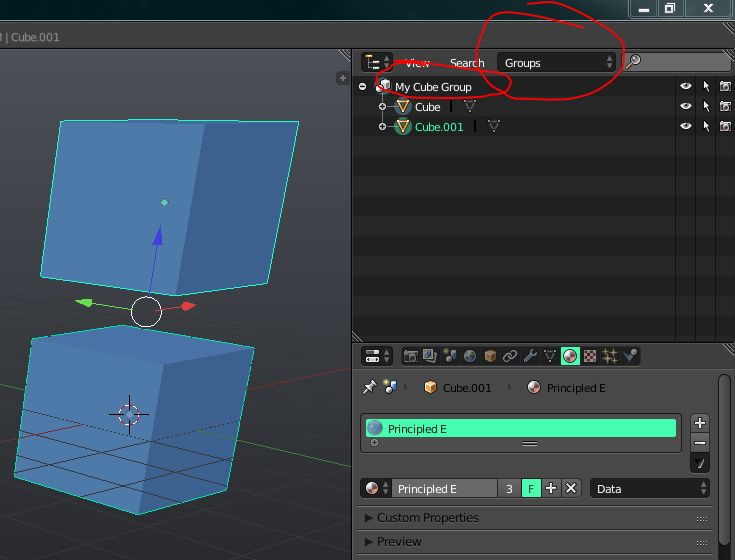Click the Principled E breadcrumb
735x560 pixels.
(x=566, y=388)
